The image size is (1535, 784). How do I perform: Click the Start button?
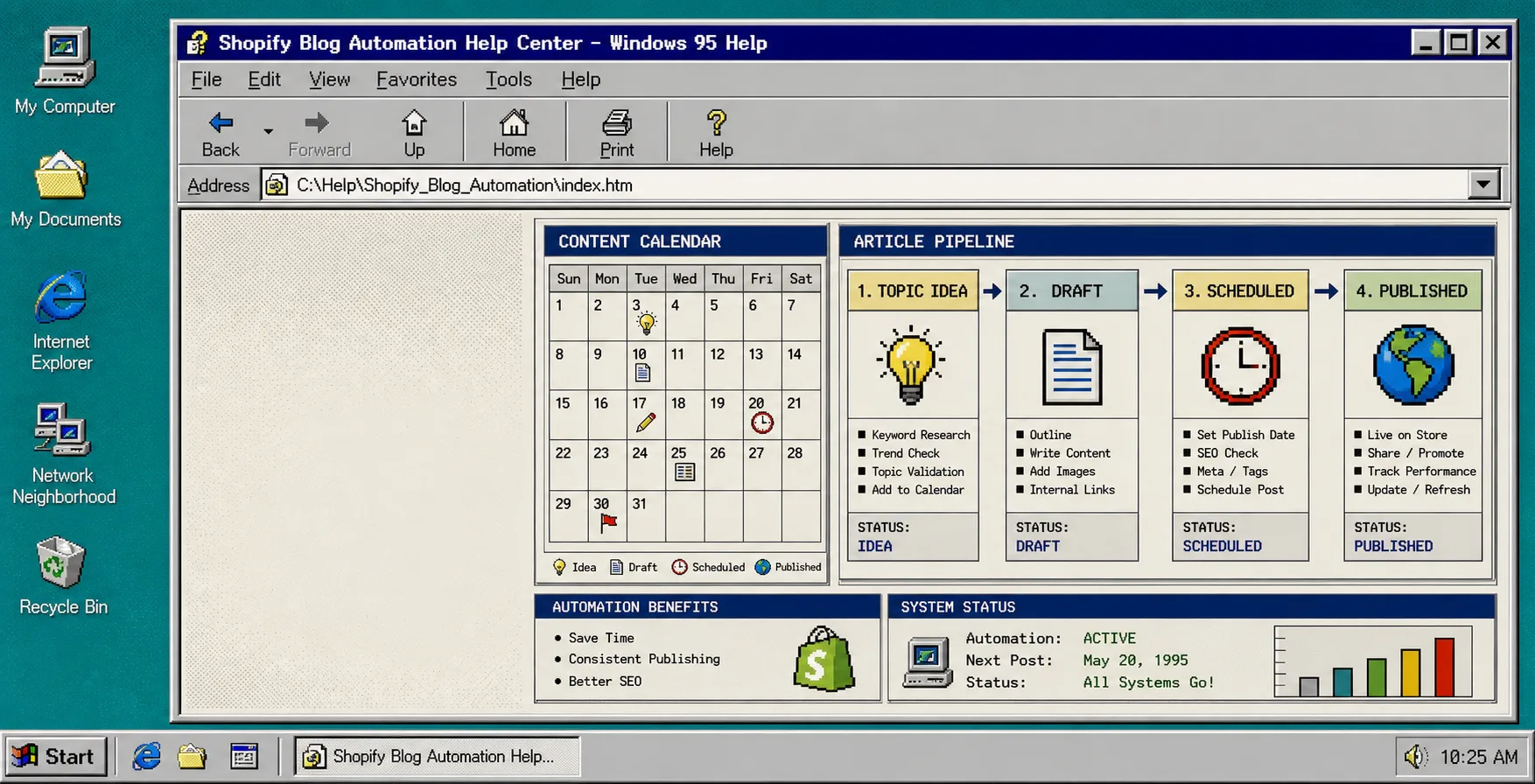pyautogui.click(x=56, y=756)
